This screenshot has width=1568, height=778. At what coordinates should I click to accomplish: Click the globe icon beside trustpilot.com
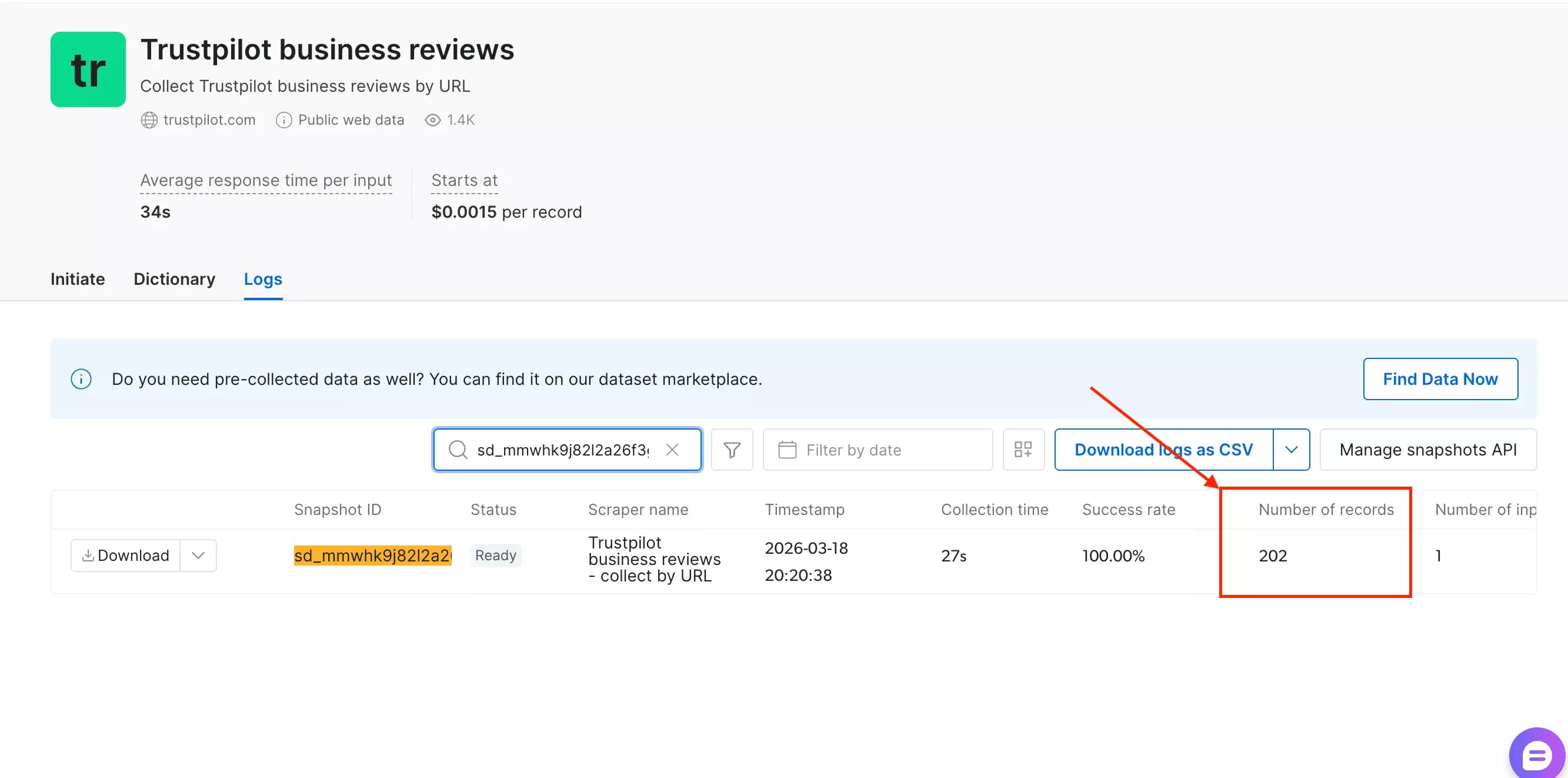[150, 120]
